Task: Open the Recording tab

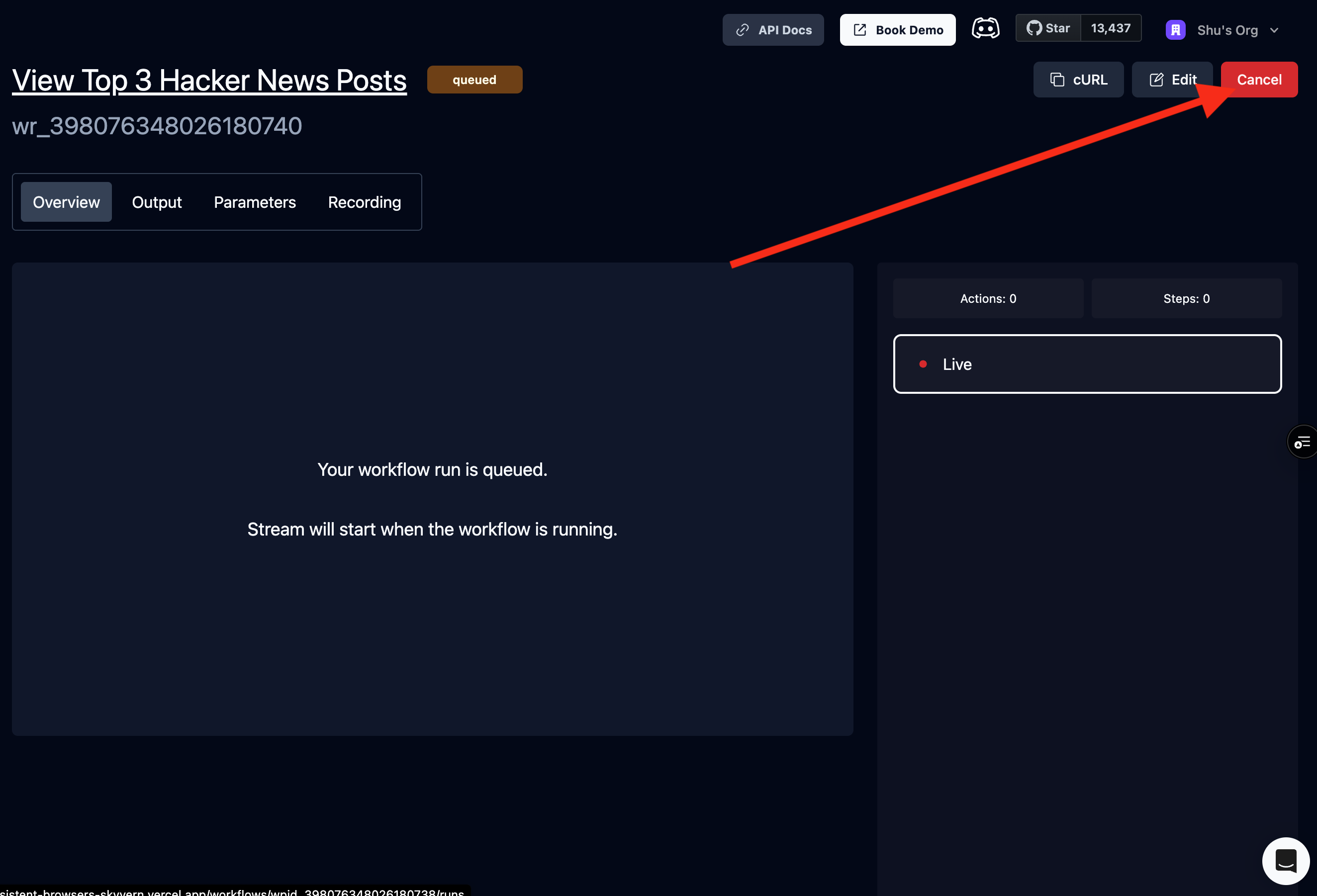Action: pos(365,202)
